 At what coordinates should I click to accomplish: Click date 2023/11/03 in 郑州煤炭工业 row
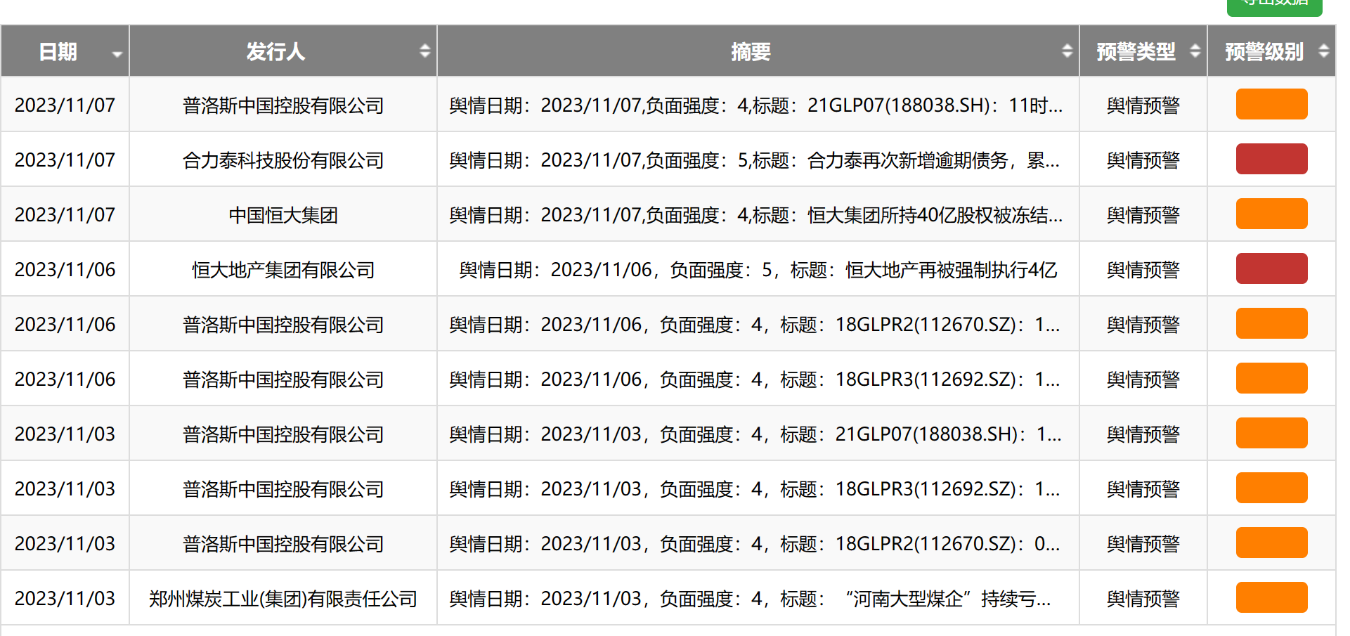click(65, 599)
